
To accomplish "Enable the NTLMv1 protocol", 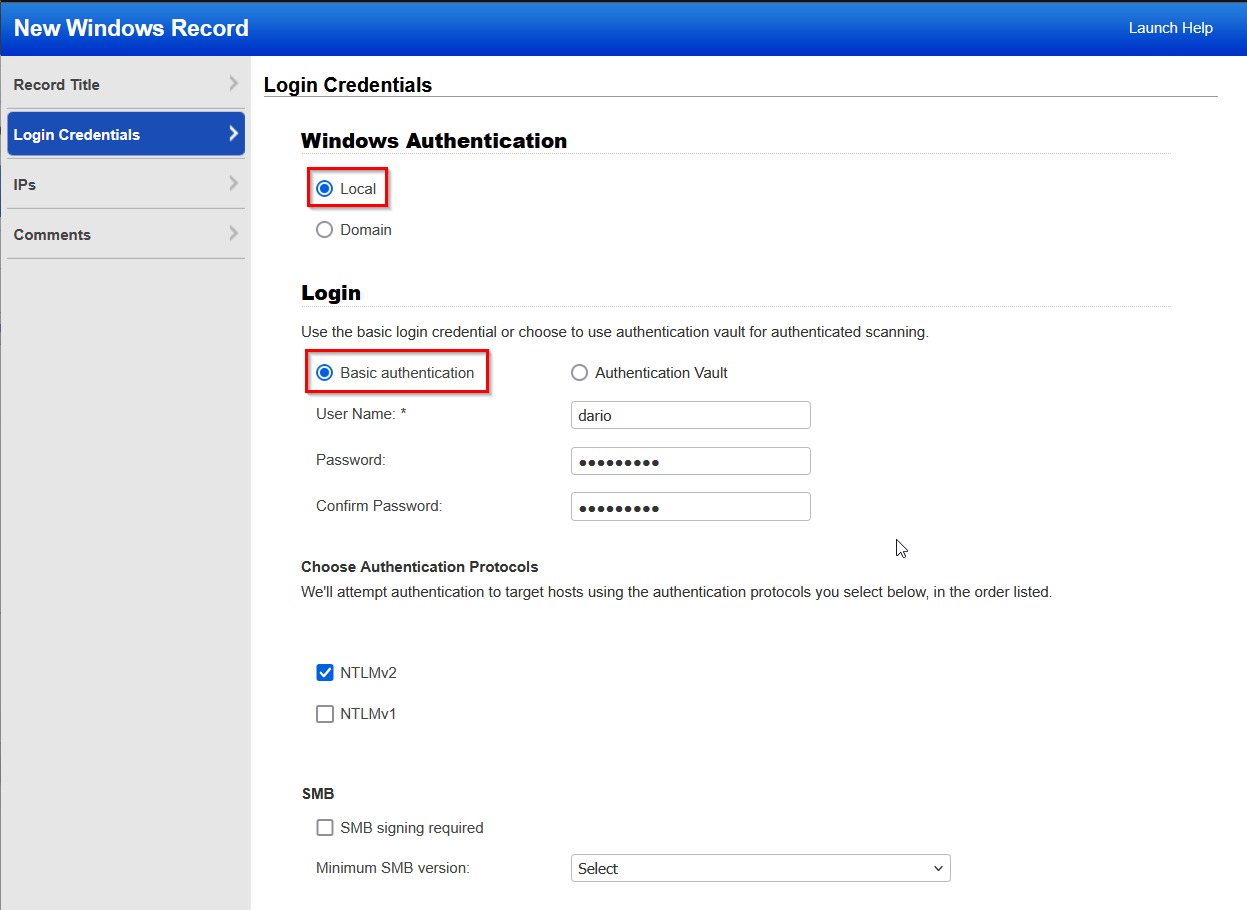I will tap(324, 713).
